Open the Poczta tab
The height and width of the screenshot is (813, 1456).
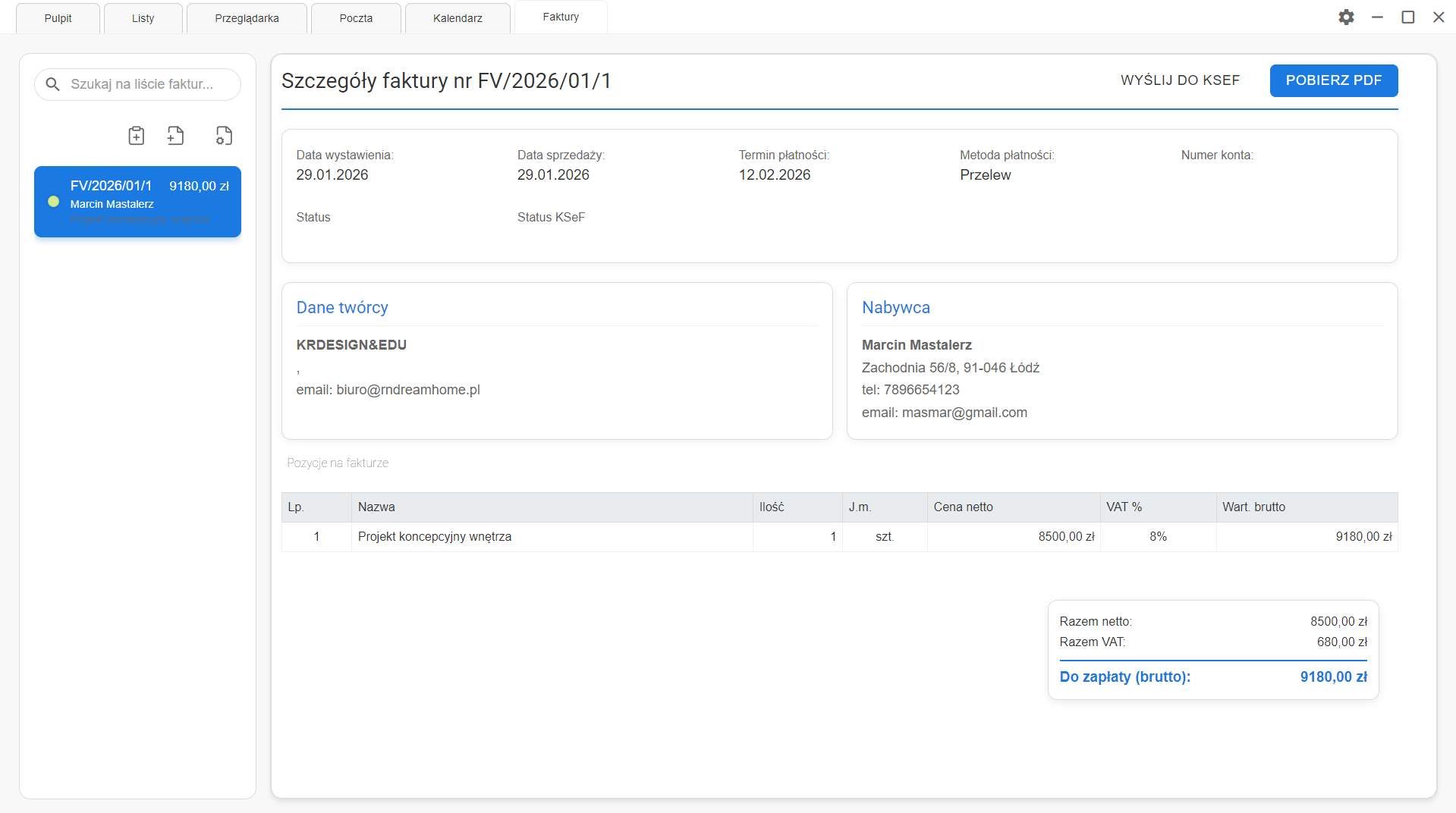(x=356, y=18)
